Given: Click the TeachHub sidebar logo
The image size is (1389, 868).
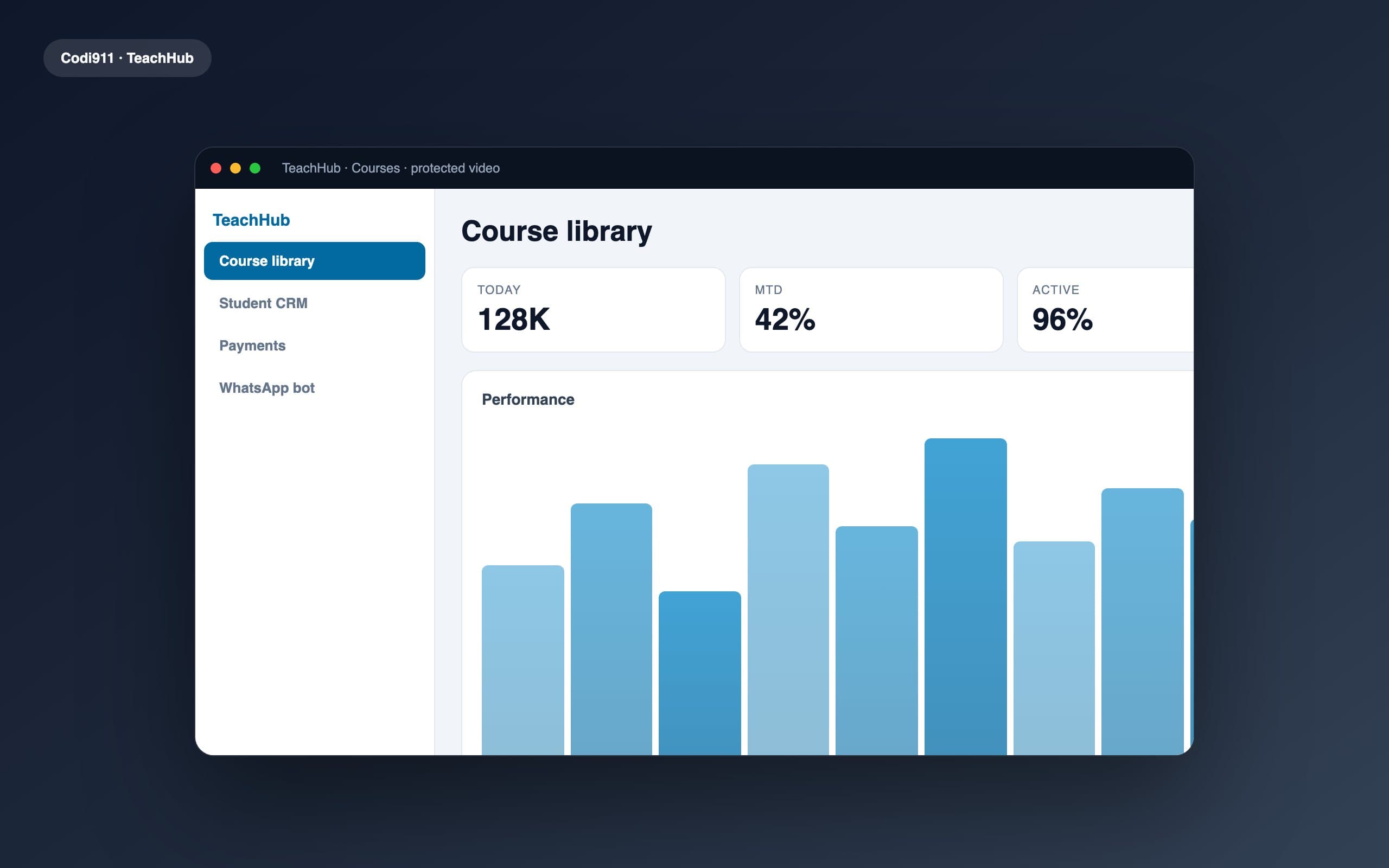Looking at the screenshot, I should [x=251, y=220].
